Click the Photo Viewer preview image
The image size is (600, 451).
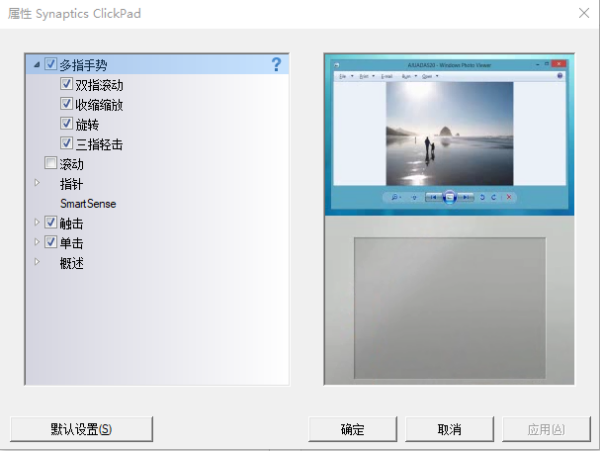450,134
